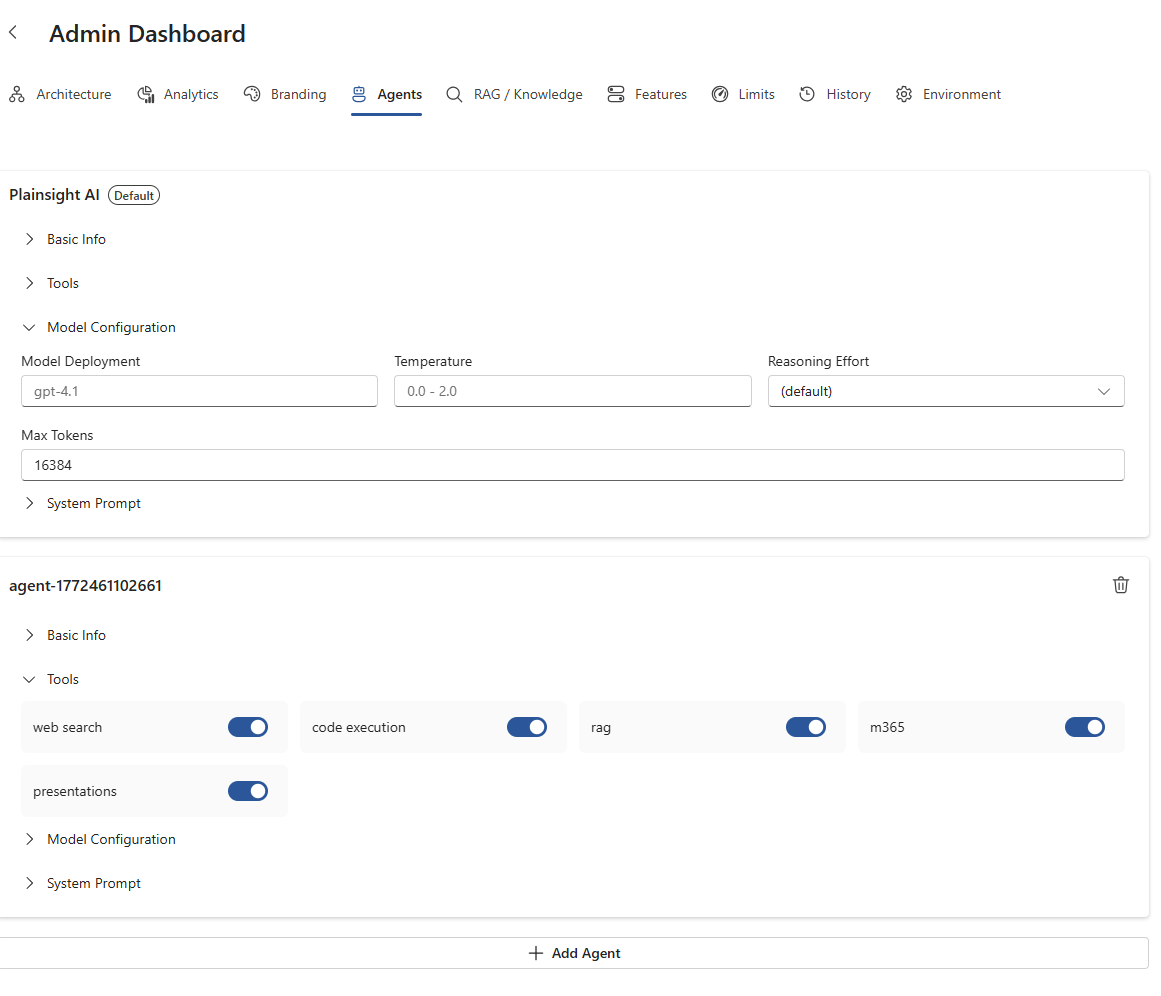Disable web search for agent-1772461102661
The image size is (1161, 996).
[x=248, y=727]
